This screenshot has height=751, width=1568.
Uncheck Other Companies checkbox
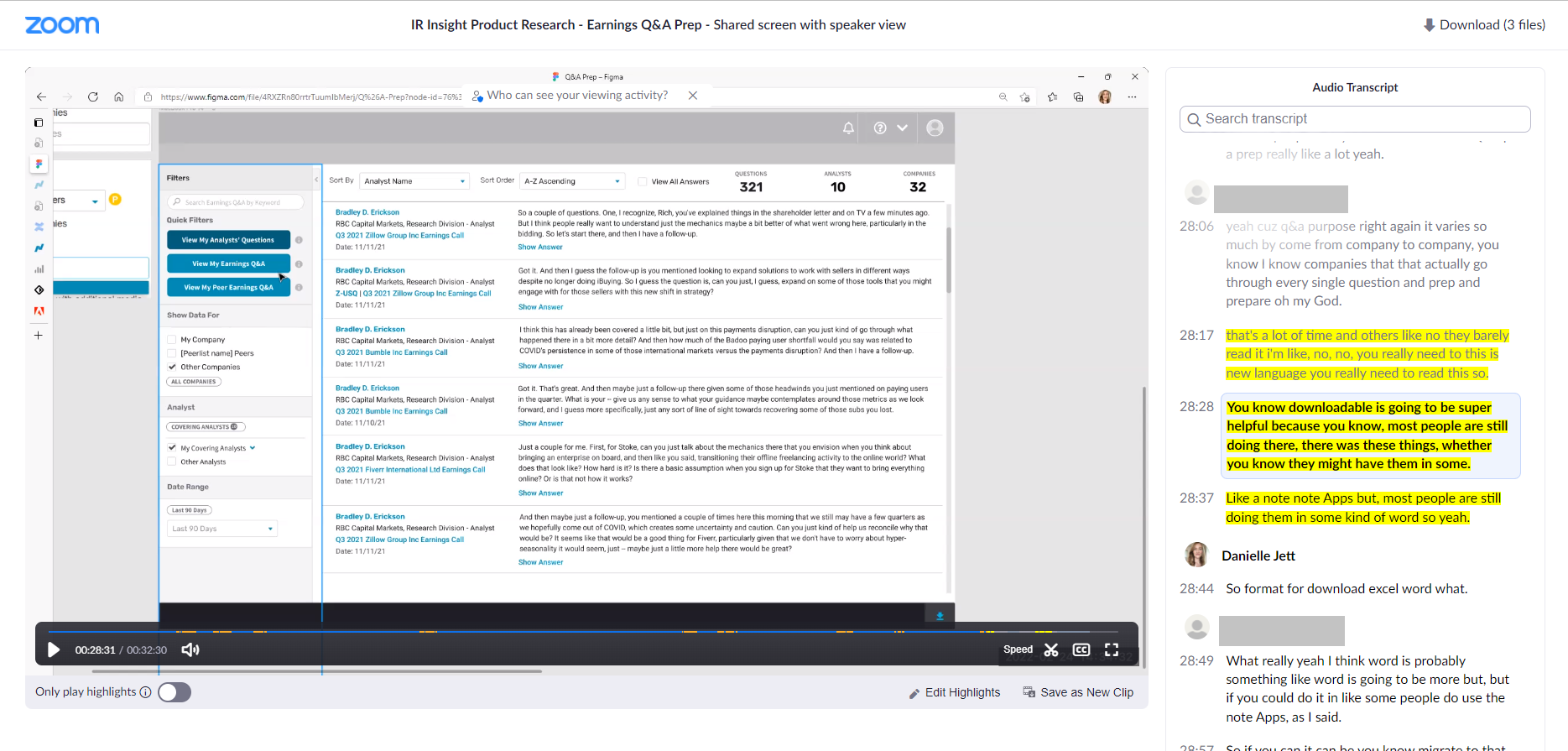(x=172, y=367)
